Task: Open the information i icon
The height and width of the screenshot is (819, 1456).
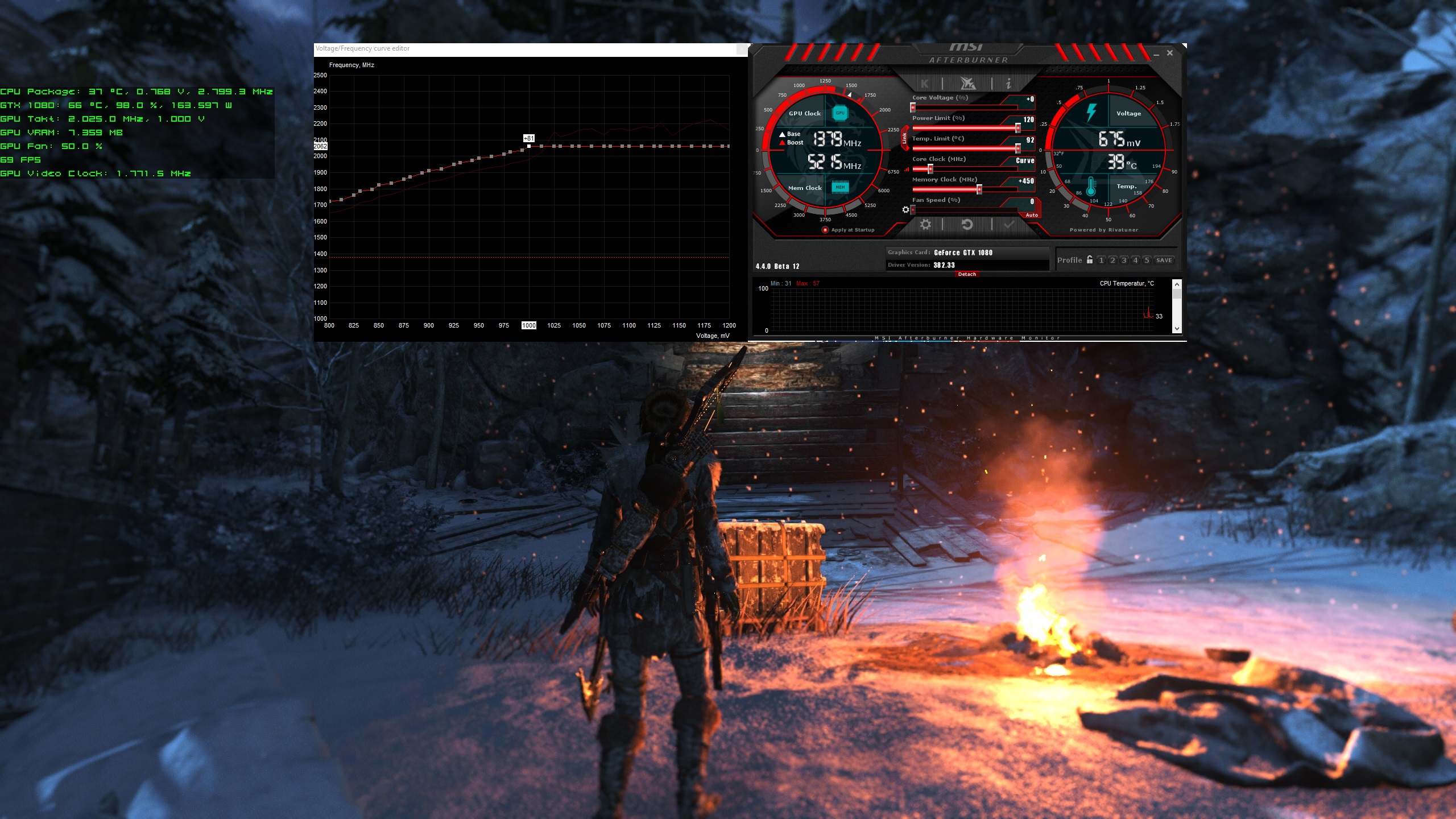Action: (1008, 84)
